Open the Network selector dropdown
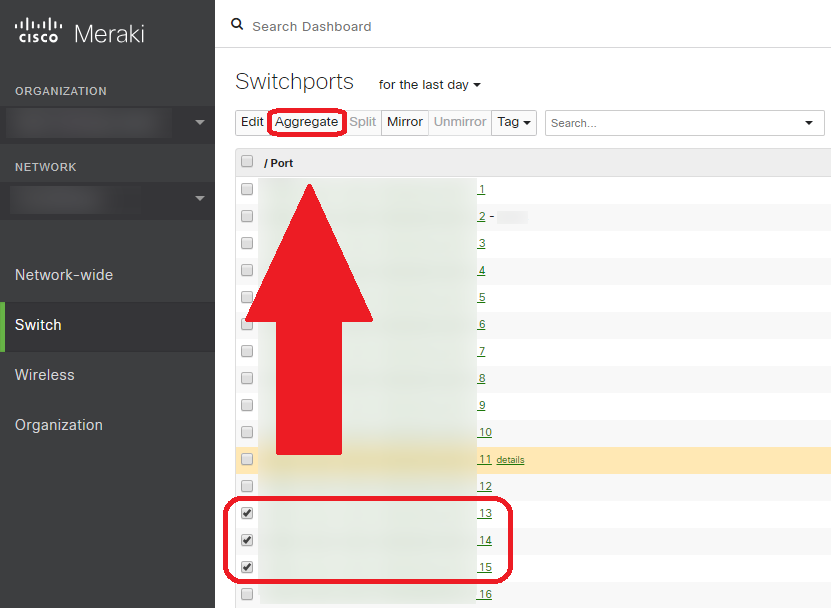Screen dimensions: 831x608 [200, 199]
